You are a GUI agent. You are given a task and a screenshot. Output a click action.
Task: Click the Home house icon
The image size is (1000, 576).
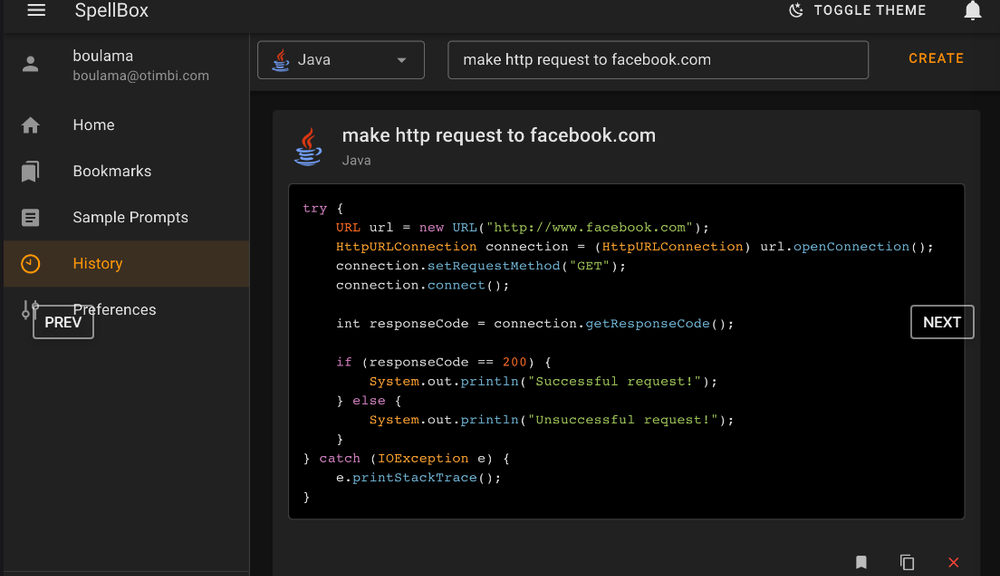point(31,125)
